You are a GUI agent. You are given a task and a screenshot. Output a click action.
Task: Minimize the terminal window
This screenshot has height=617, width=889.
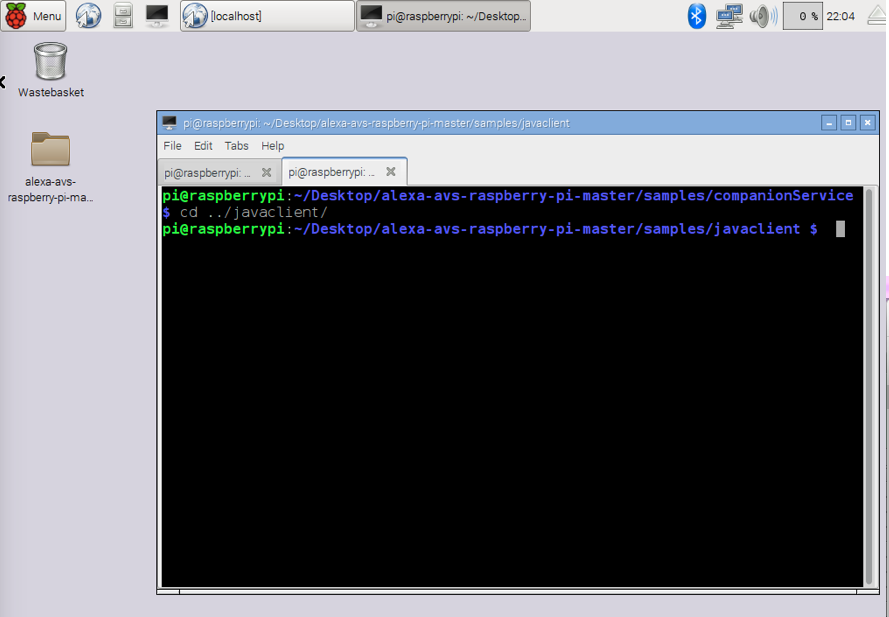click(x=829, y=122)
